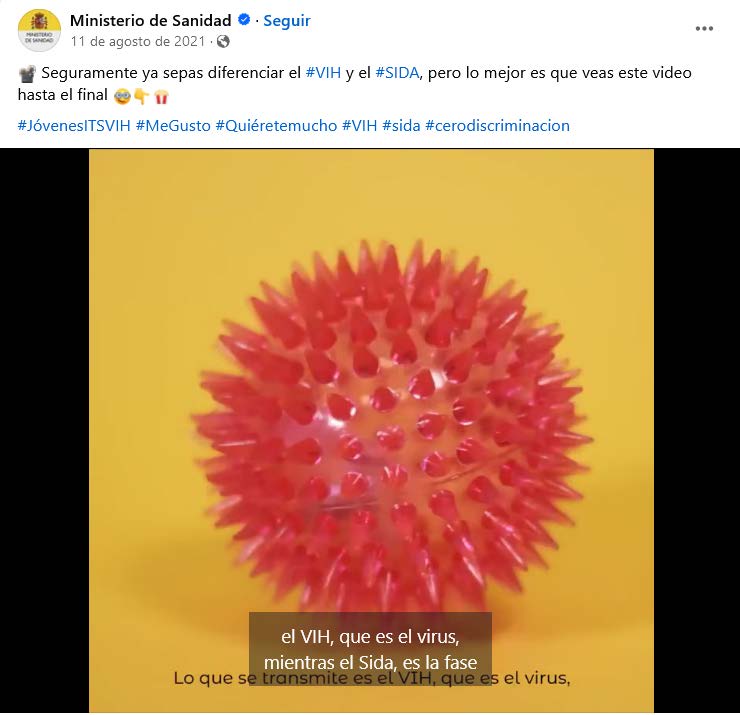Open the #JóvenesITSVIH hashtag
The width and height of the screenshot is (740, 715).
point(74,126)
